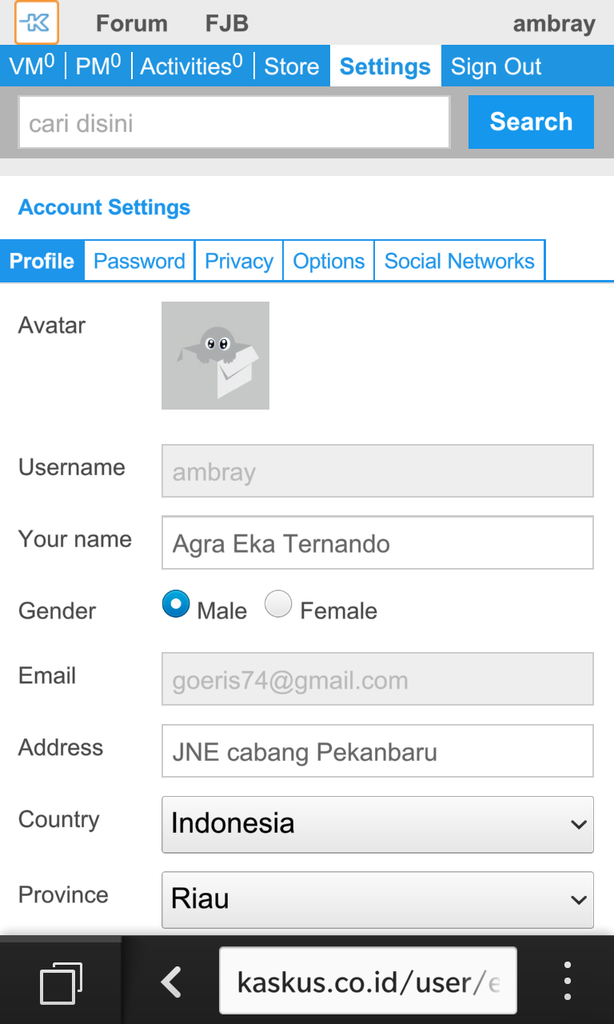The height and width of the screenshot is (1024, 614).
Task: Open the Options tab
Action: coord(329,261)
